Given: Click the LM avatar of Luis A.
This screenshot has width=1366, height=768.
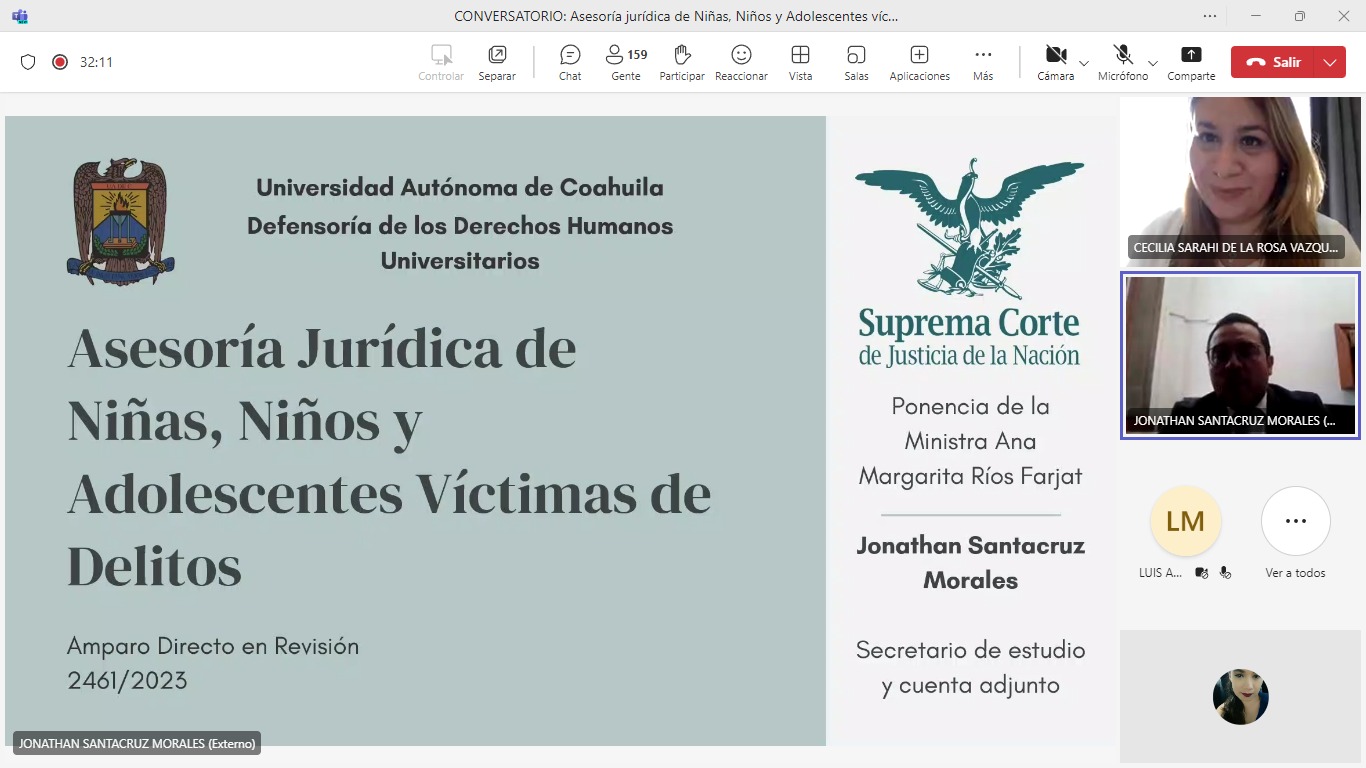Looking at the screenshot, I should (1185, 521).
